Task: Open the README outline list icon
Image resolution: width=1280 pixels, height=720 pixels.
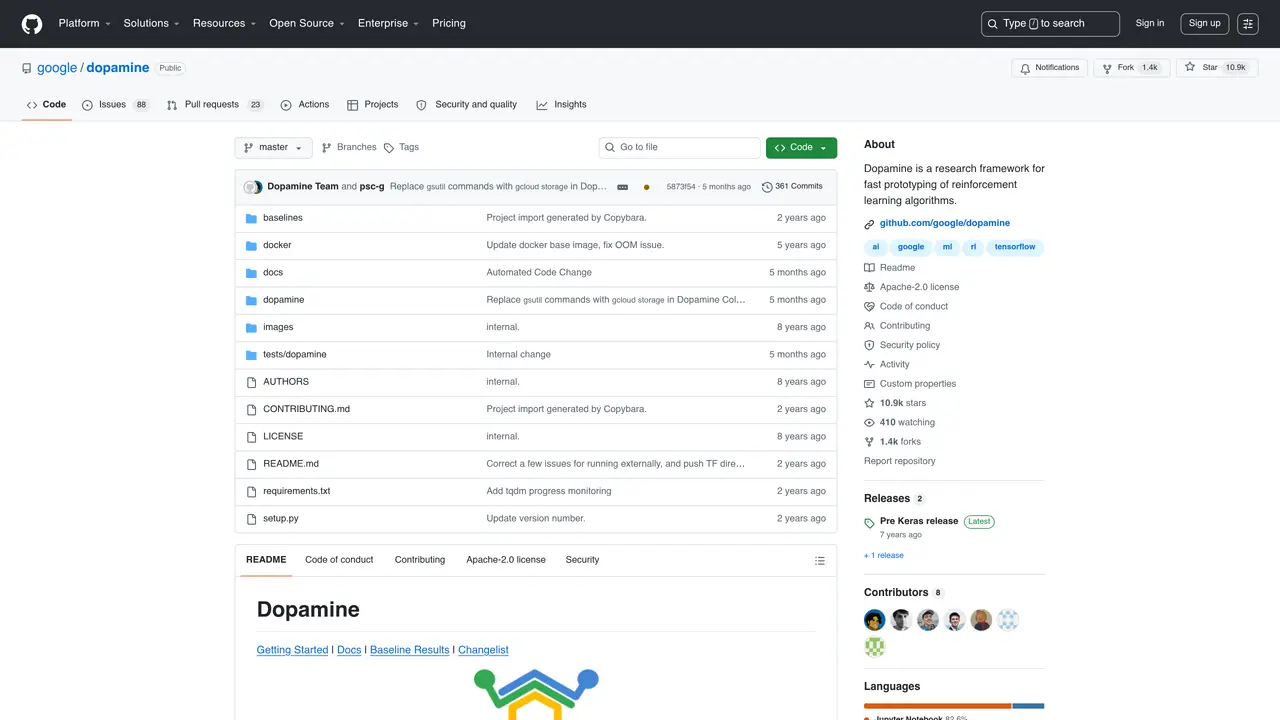Action: [820, 560]
